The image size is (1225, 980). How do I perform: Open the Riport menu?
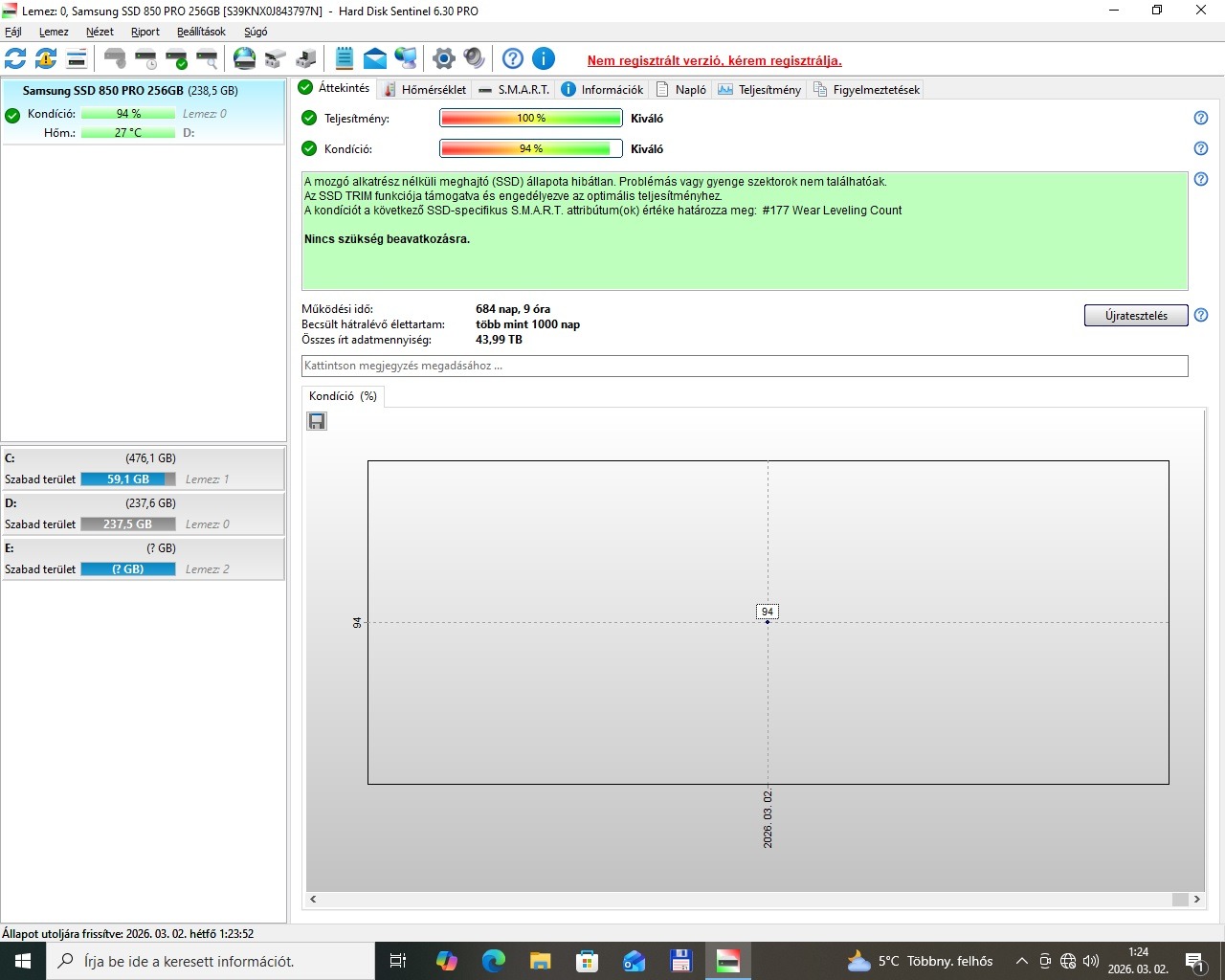[x=145, y=32]
